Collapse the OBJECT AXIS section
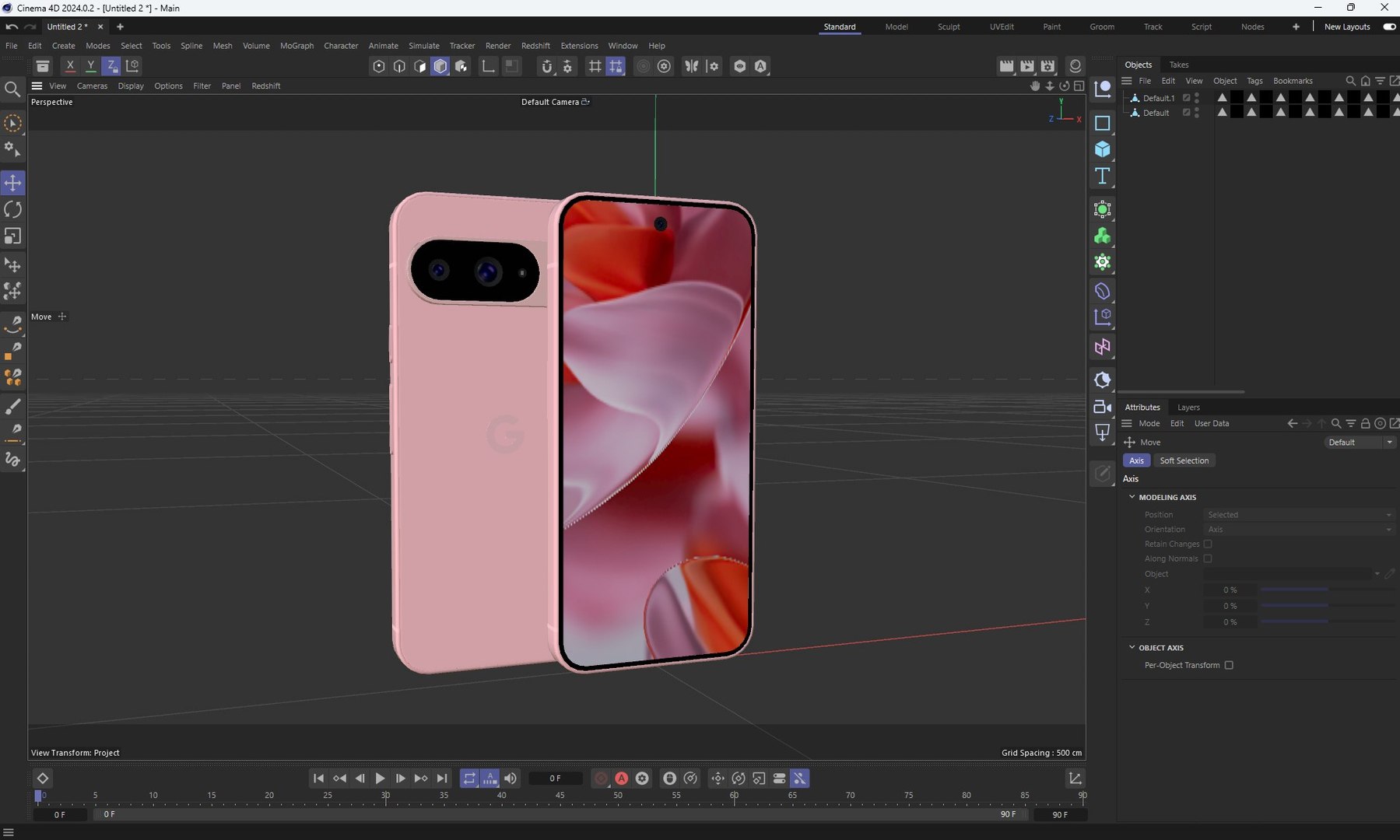Viewport: 1400px width, 840px height. pyautogui.click(x=1132, y=647)
